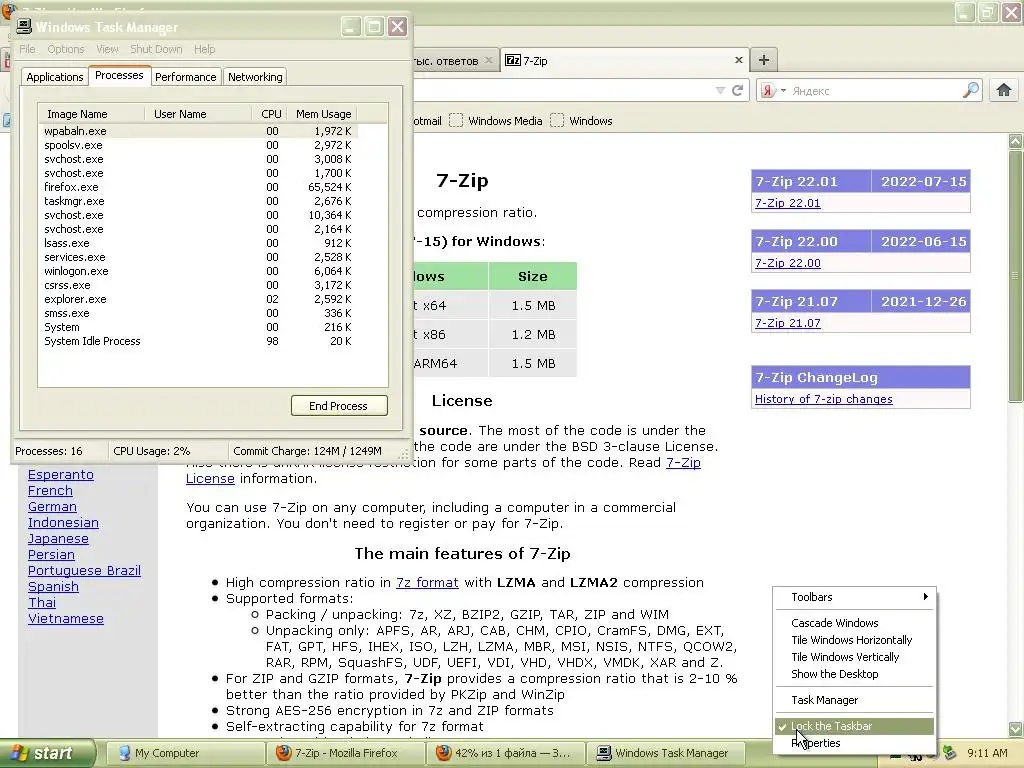This screenshot has height=768, width=1024.
Task: Open the Portuguese Brazil language link
Action: point(84,571)
